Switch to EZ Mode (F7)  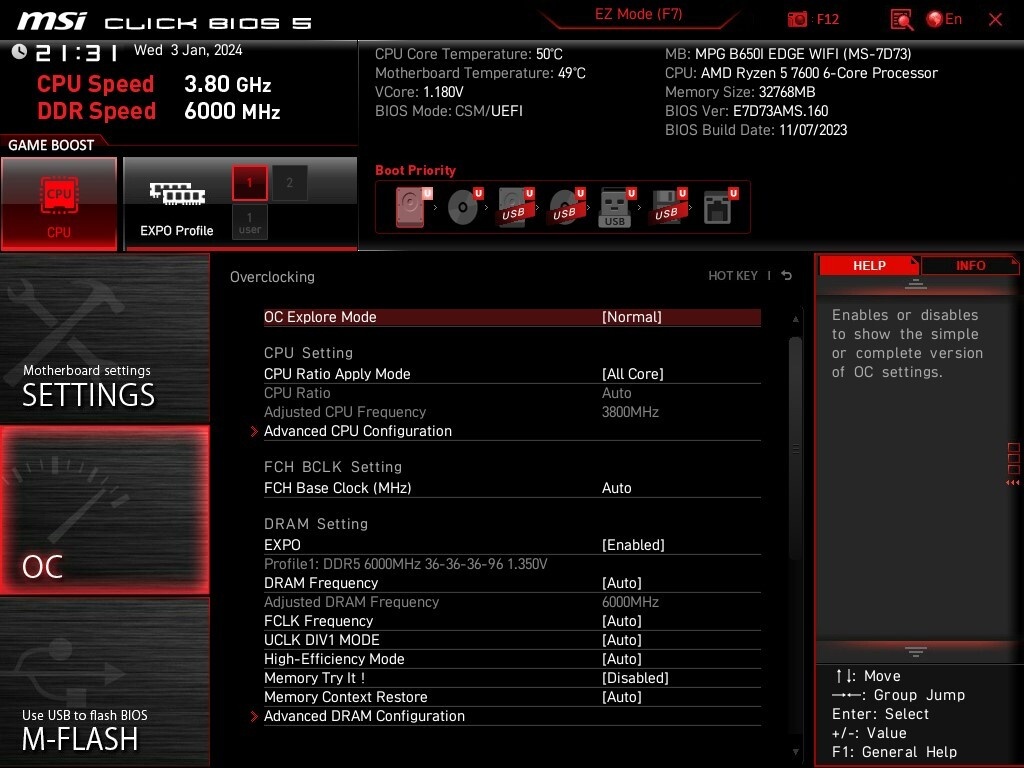pos(638,14)
